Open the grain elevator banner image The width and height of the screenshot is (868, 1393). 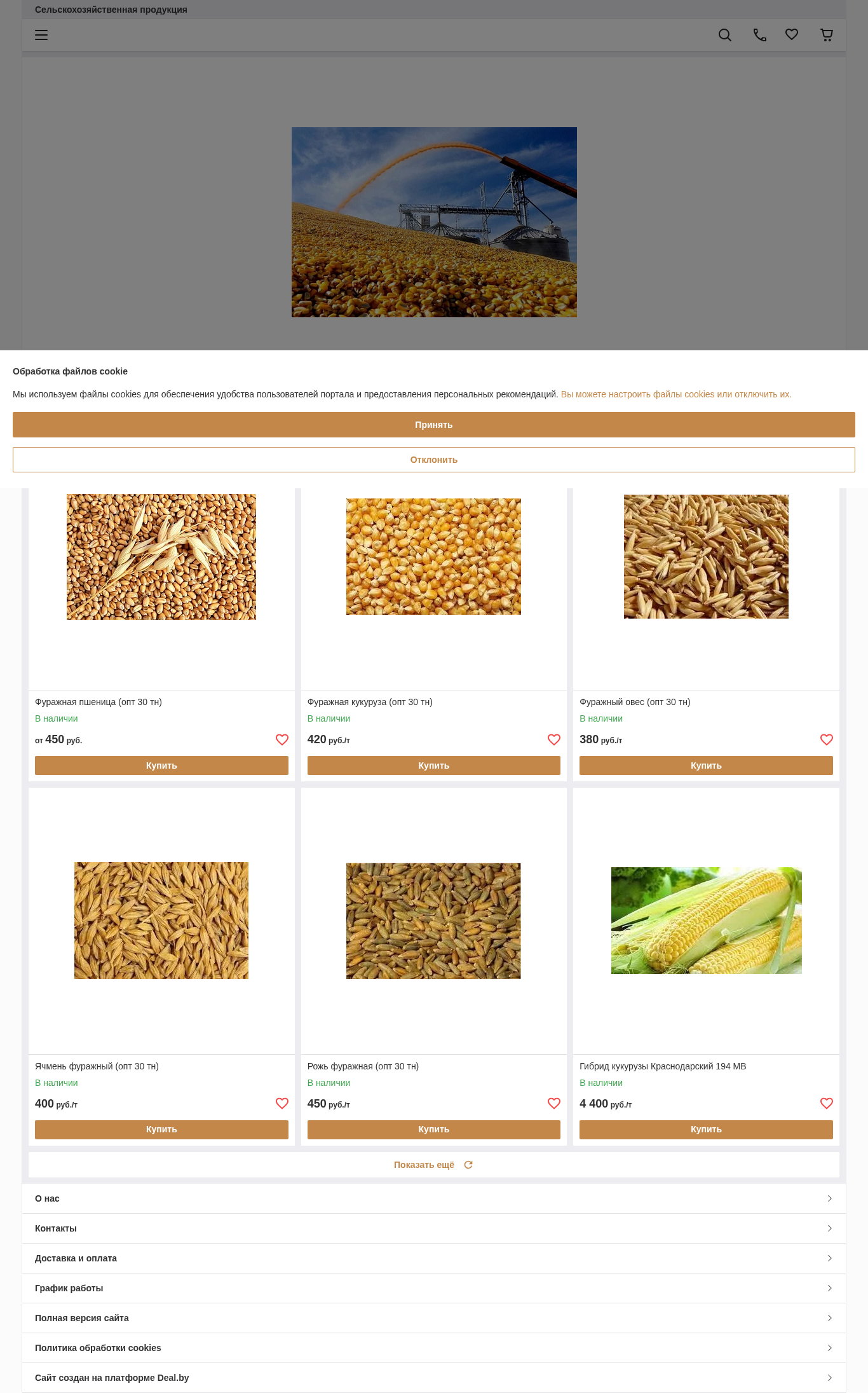(x=434, y=222)
